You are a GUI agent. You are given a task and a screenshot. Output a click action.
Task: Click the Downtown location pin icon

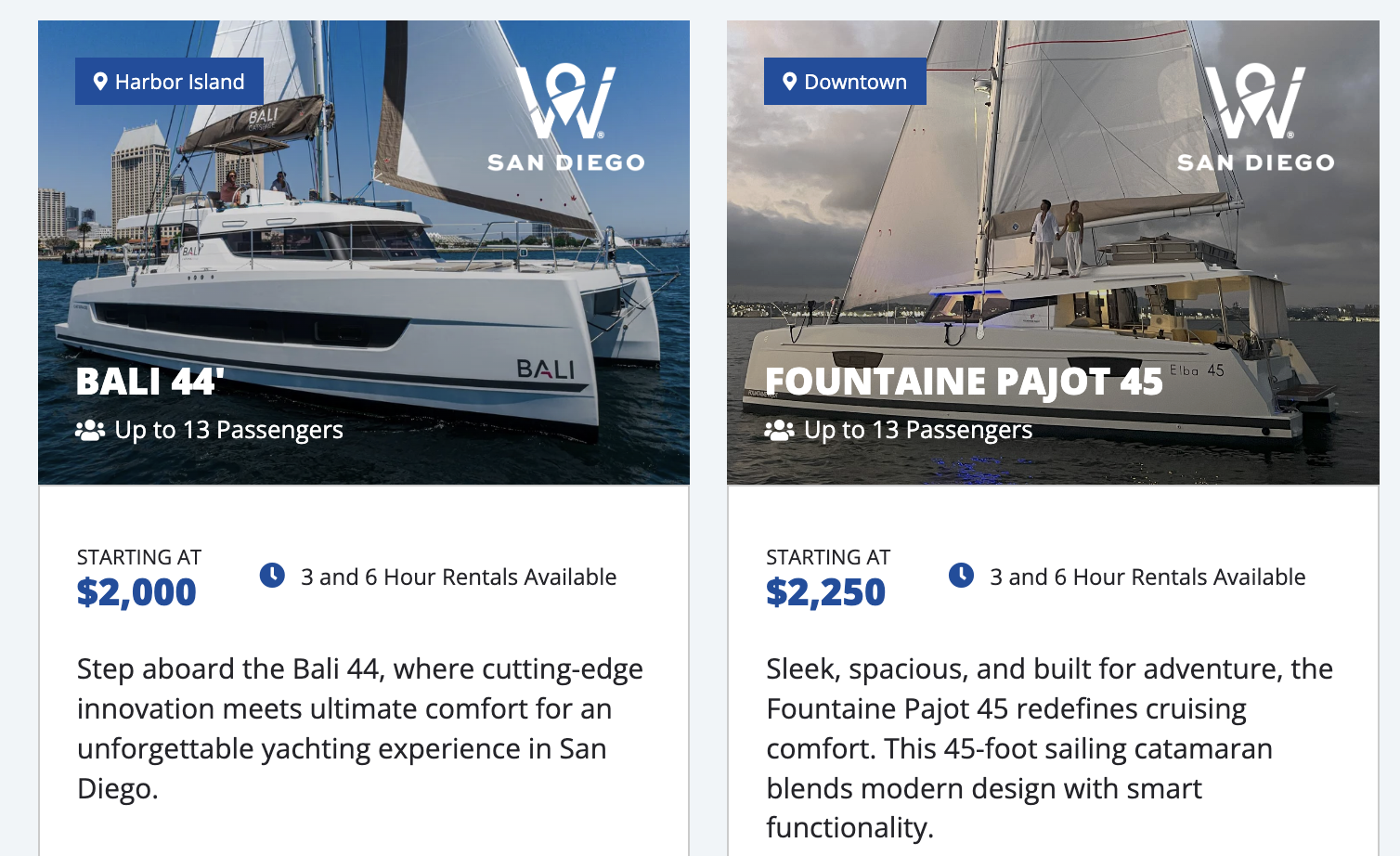(789, 82)
